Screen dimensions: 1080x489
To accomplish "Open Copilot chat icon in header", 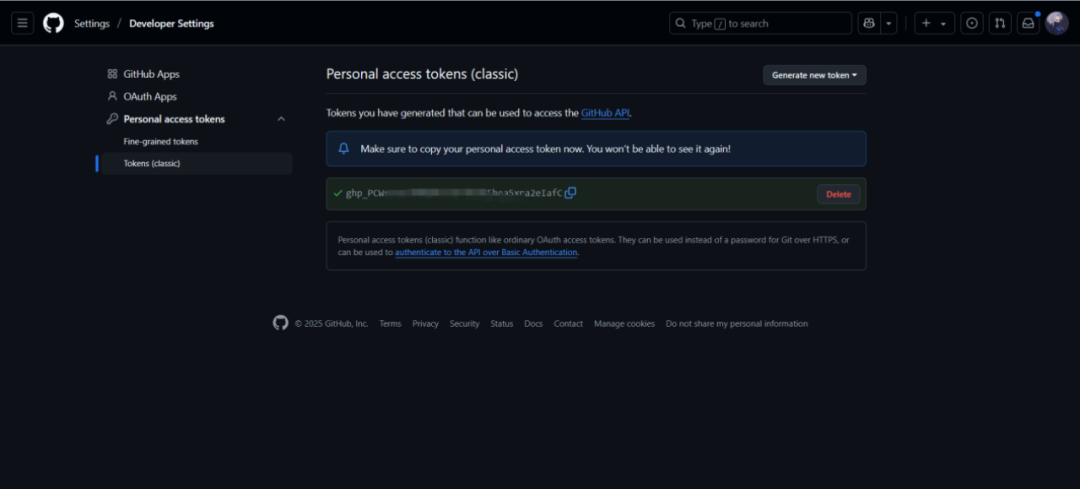I will (x=869, y=23).
